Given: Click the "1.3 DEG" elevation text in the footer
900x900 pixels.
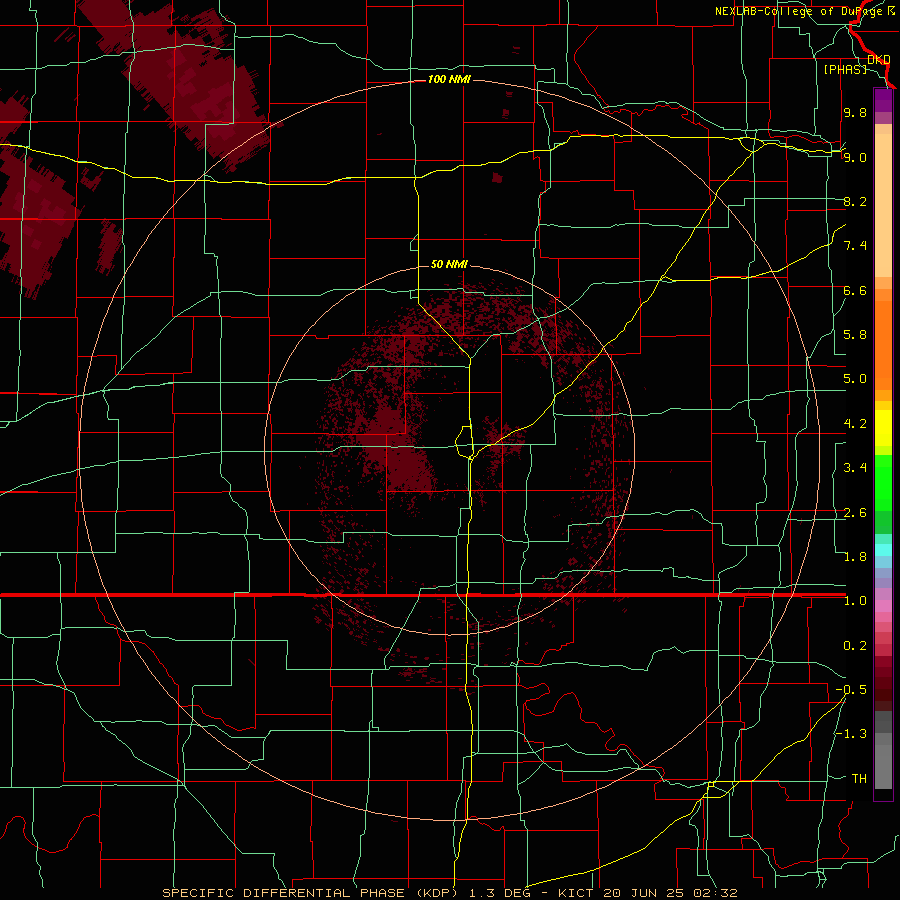Looking at the screenshot, I should pos(501,893).
